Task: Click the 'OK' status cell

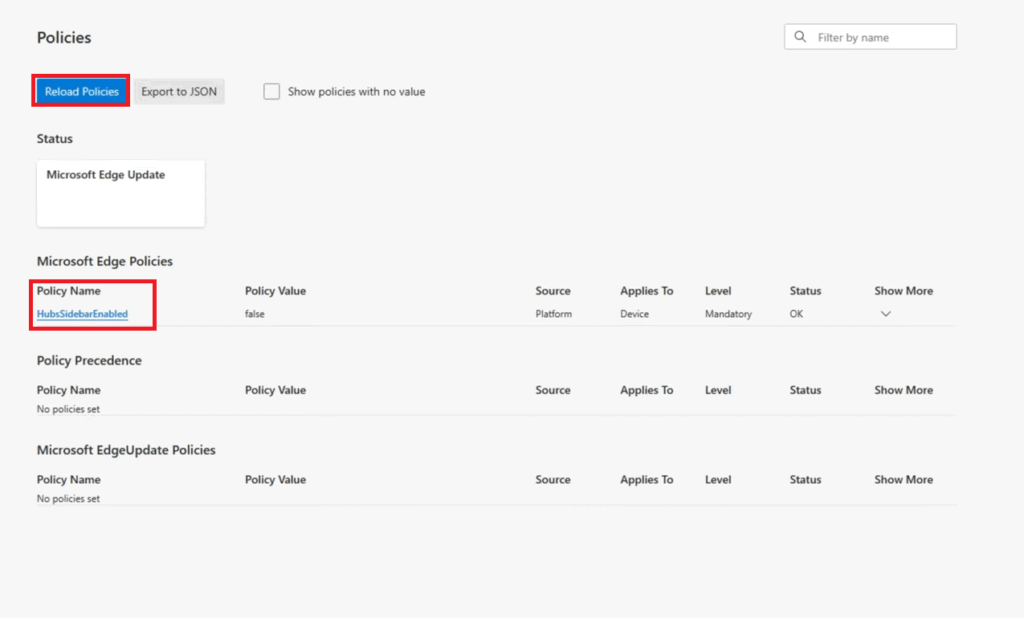Action: (796, 314)
